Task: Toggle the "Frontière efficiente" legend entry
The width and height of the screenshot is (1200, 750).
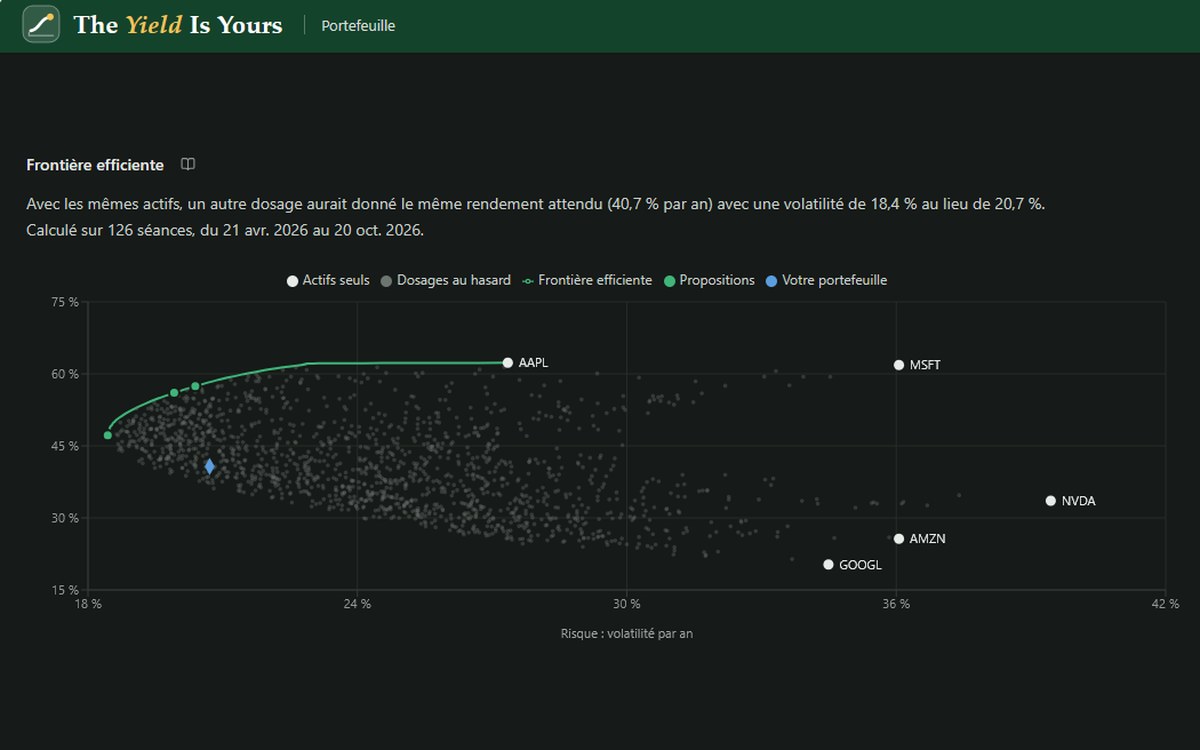Action: pos(587,281)
